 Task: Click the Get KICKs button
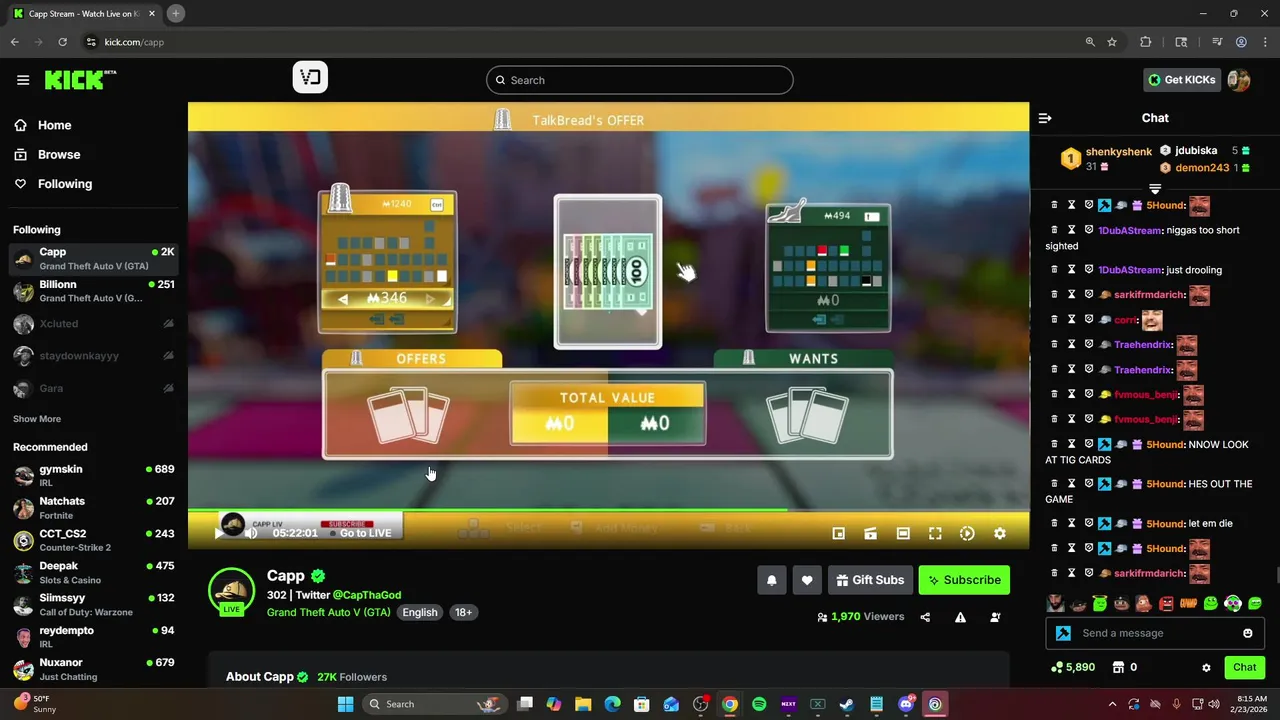pos(1182,80)
